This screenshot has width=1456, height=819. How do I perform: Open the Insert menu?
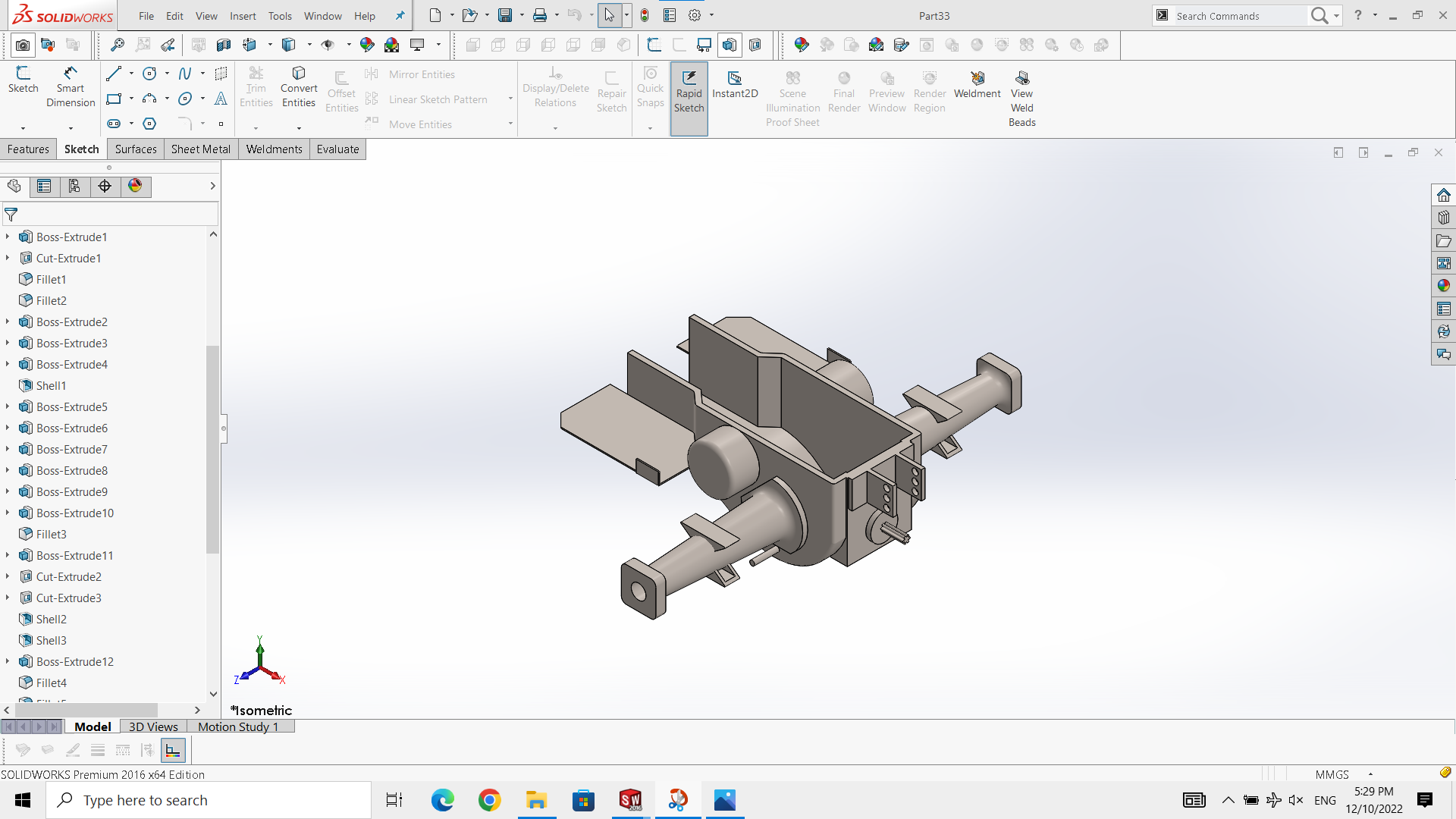tap(243, 16)
